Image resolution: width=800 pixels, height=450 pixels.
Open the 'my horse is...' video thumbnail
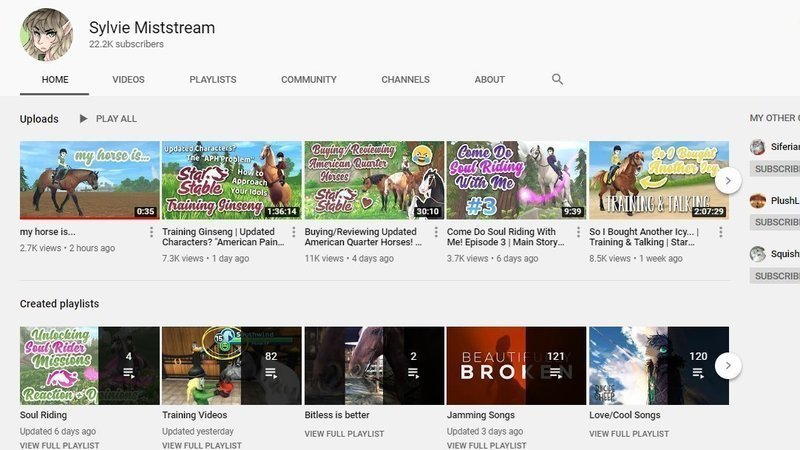90,180
